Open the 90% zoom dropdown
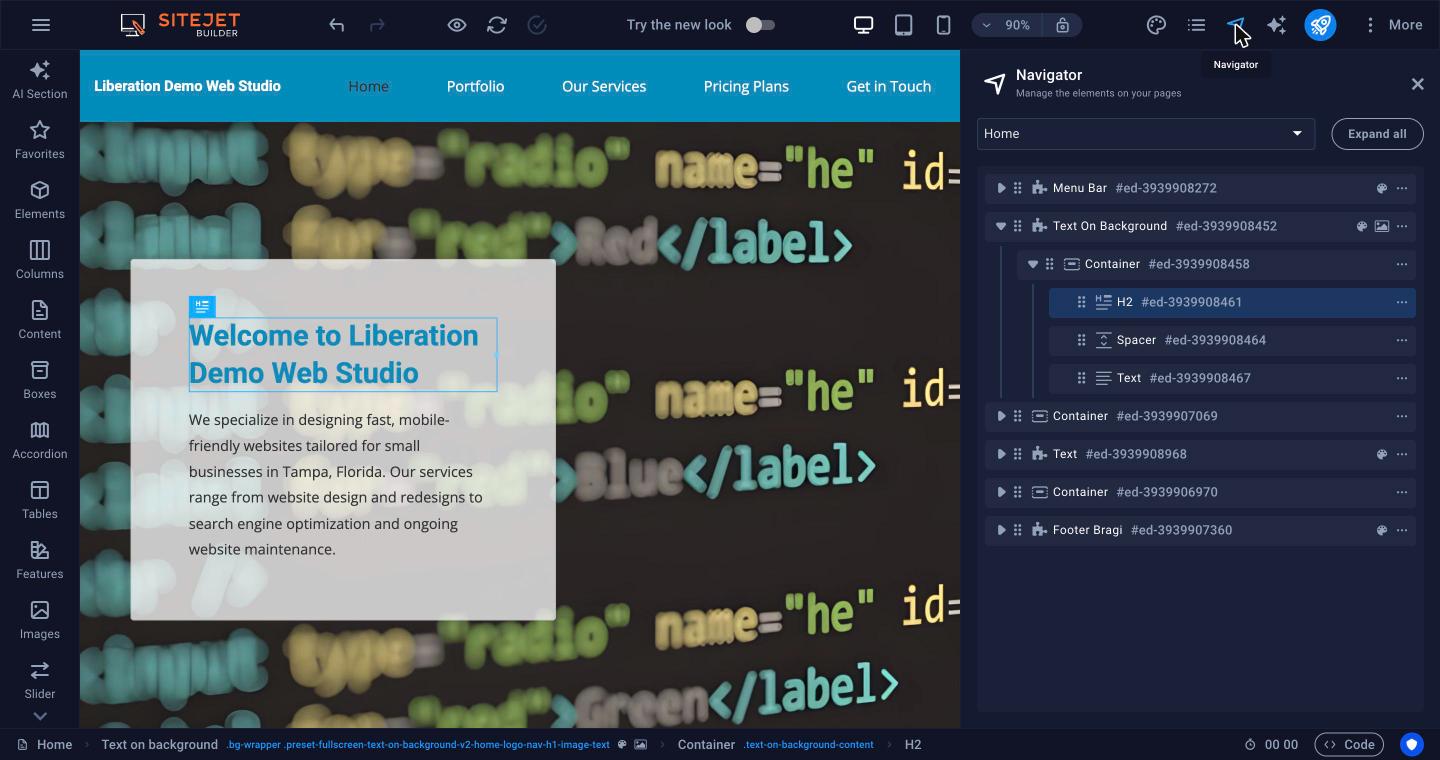Viewport: 1440px width, 760px height. pyautogui.click(x=1007, y=25)
